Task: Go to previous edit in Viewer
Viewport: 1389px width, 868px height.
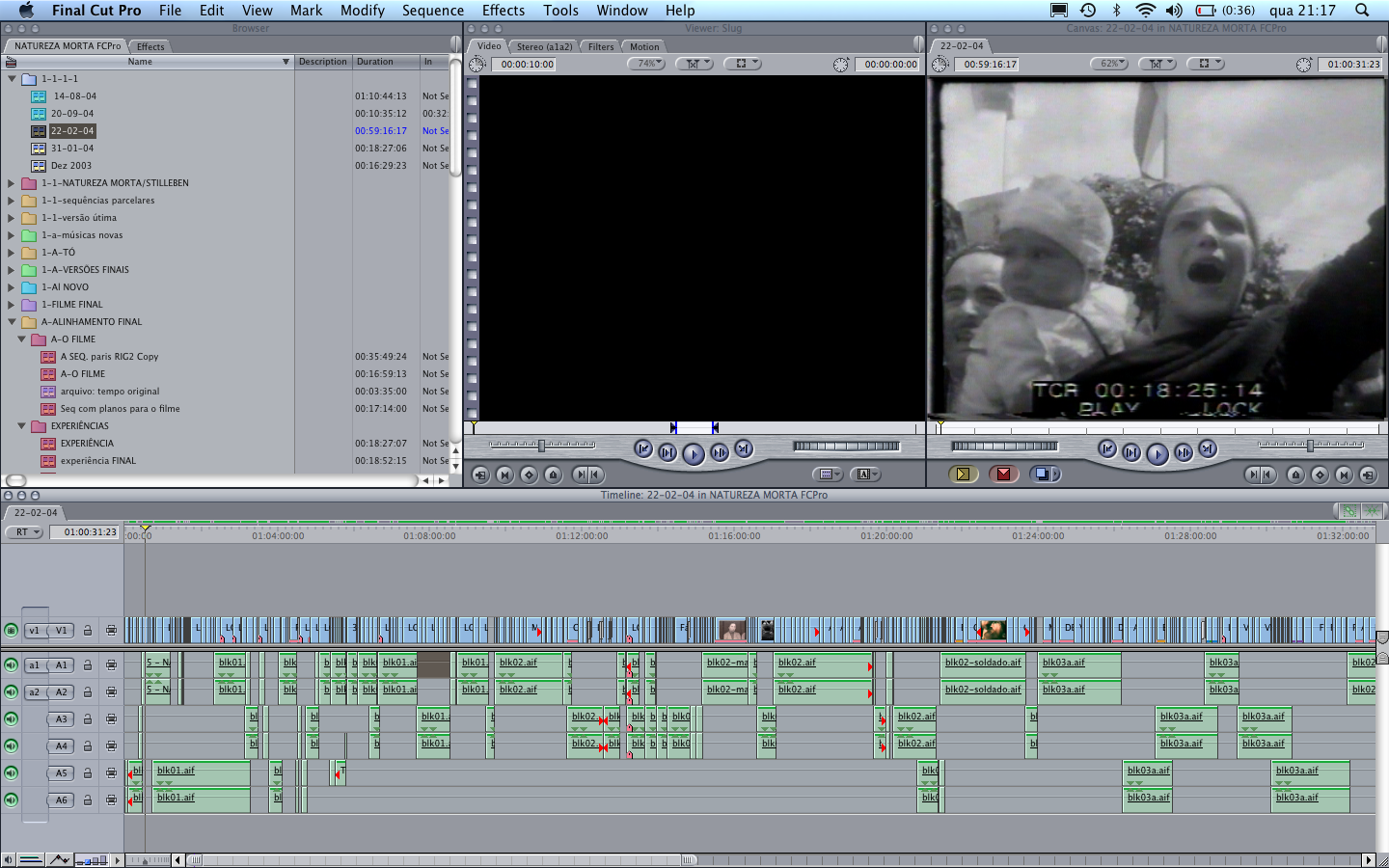Action: tap(643, 448)
